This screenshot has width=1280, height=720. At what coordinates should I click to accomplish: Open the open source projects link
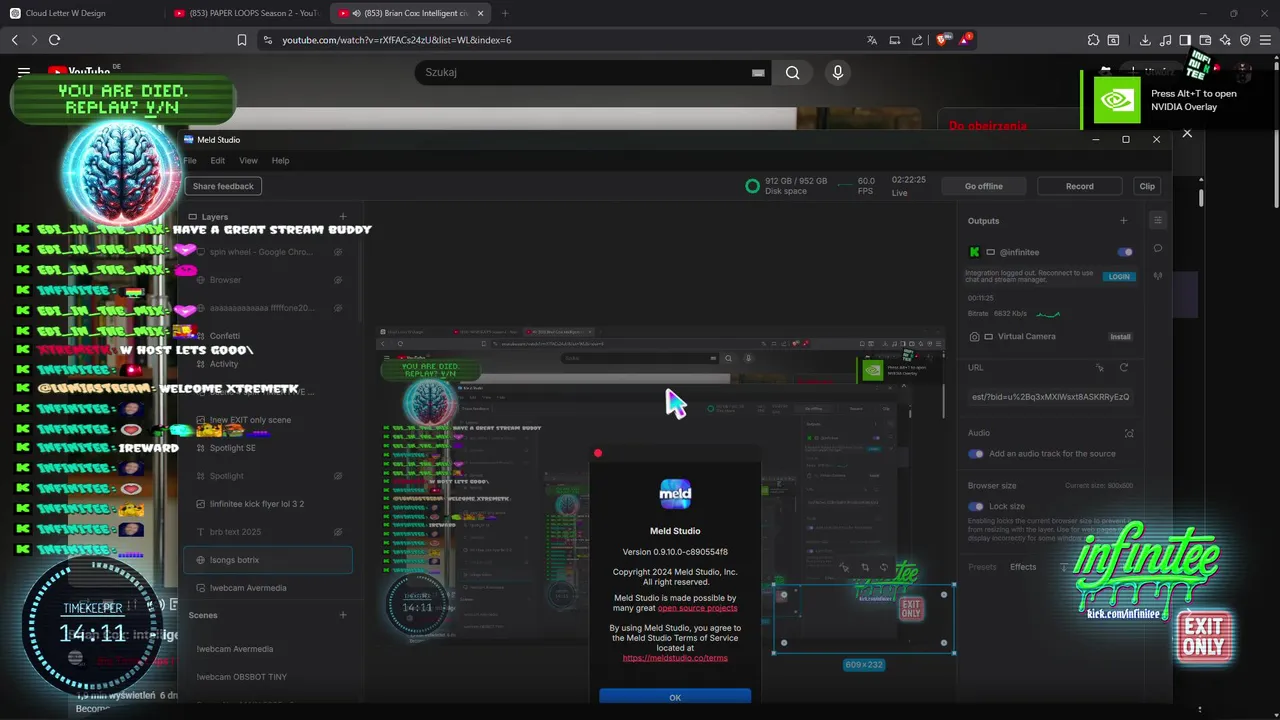[697, 608]
